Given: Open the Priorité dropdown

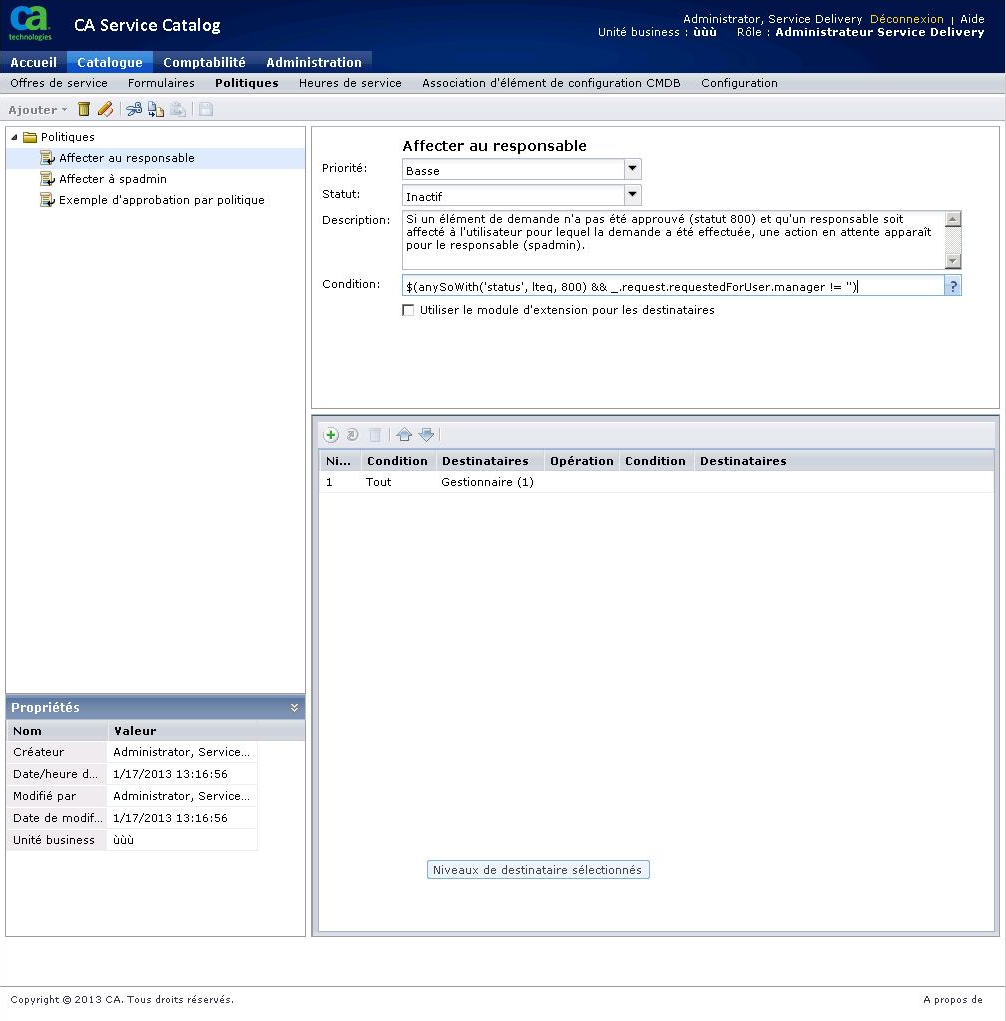Looking at the screenshot, I should [631, 170].
